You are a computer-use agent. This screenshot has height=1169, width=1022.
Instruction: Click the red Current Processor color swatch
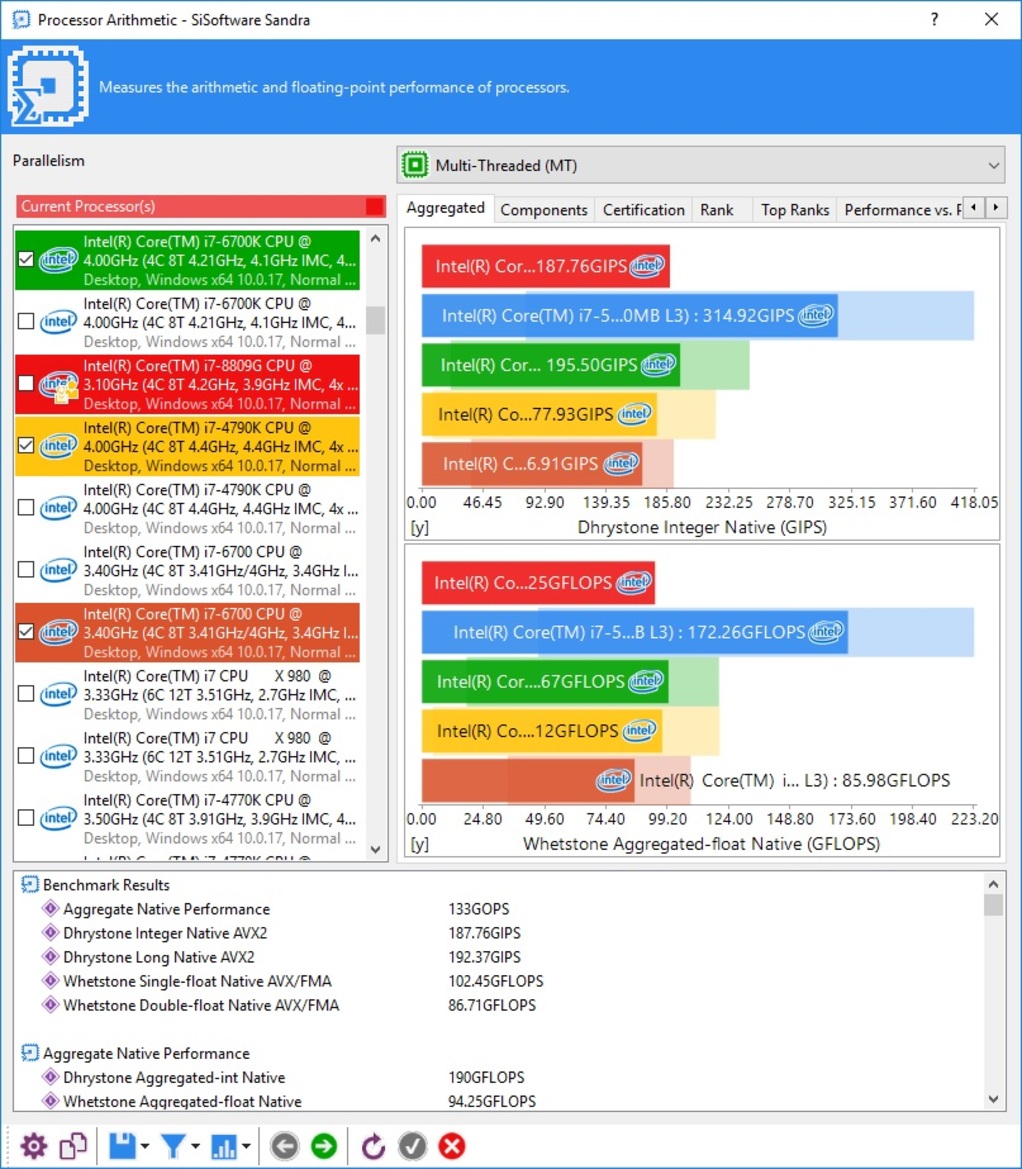tap(375, 207)
